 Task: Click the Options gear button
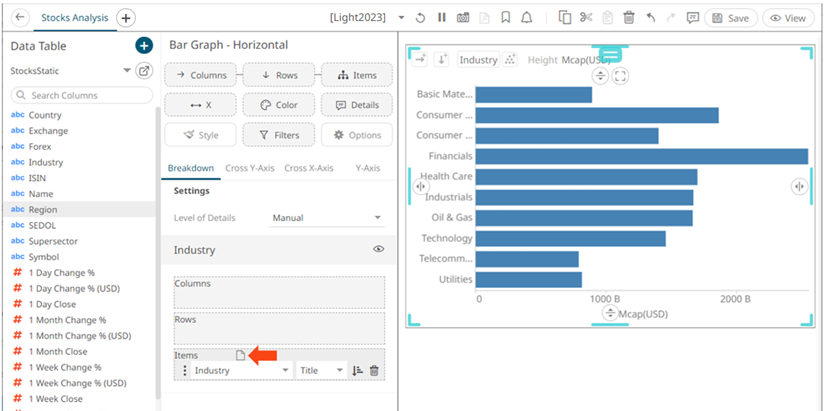(x=357, y=135)
